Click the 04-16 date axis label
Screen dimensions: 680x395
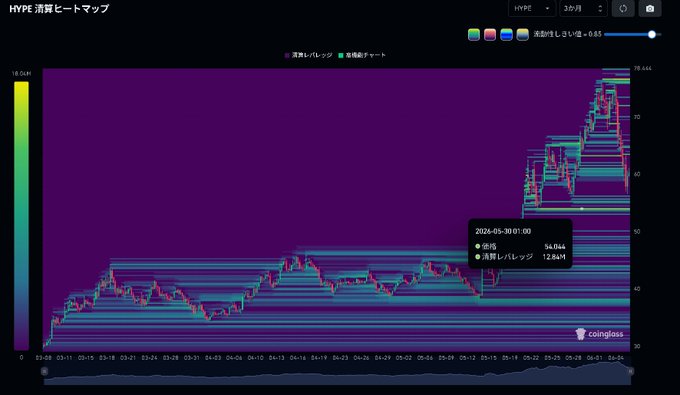pyautogui.click(x=298, y=358)
